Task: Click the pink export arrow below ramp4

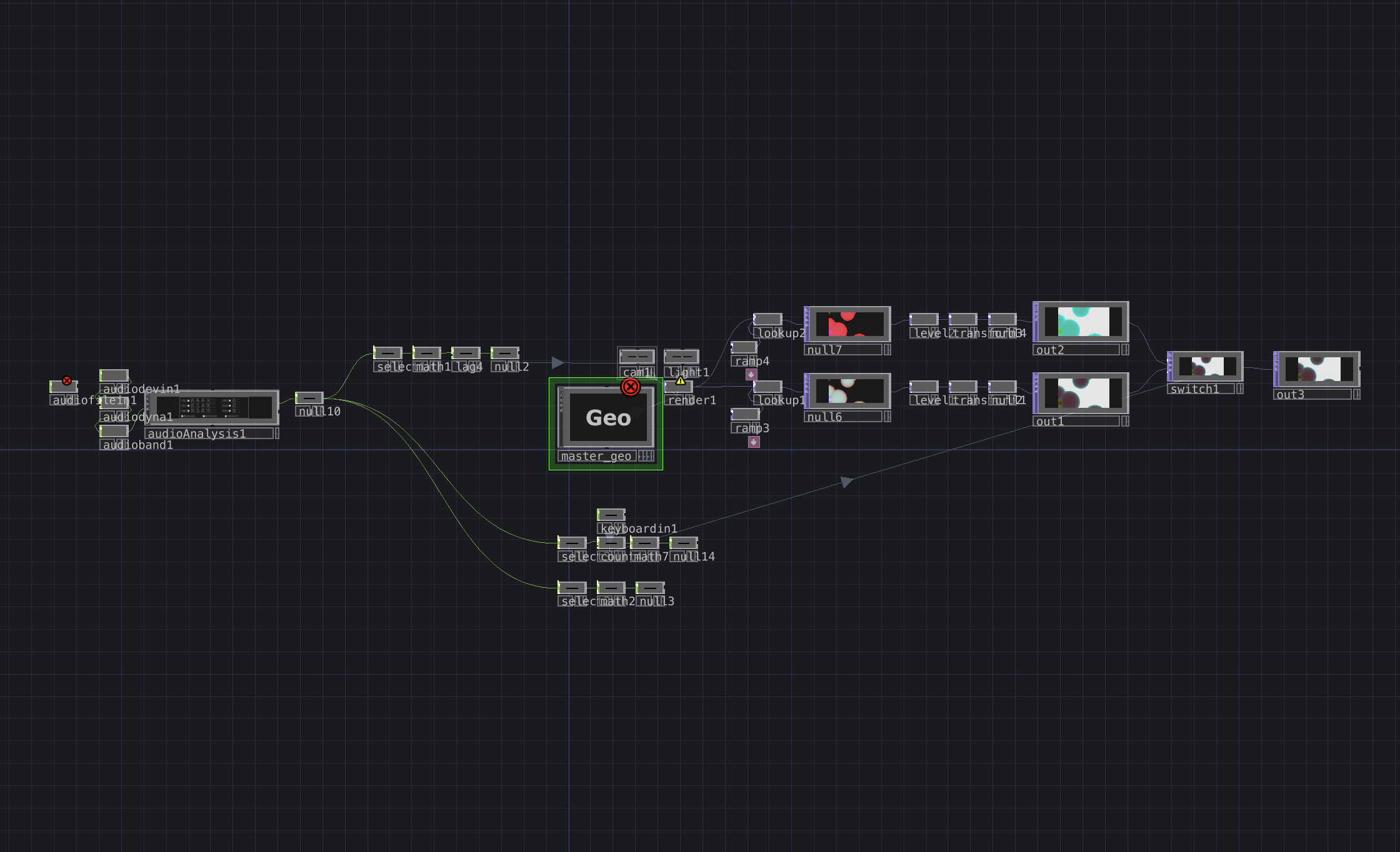Action: [751, 375]
